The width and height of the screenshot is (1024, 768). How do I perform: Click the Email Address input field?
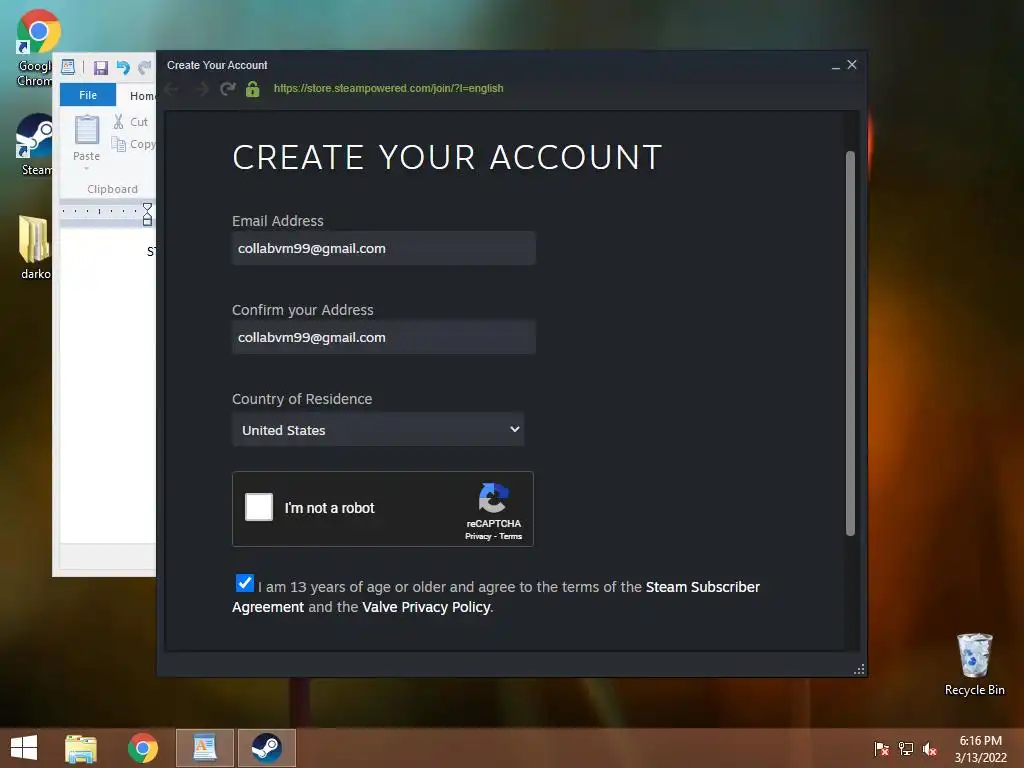(384, 248)
